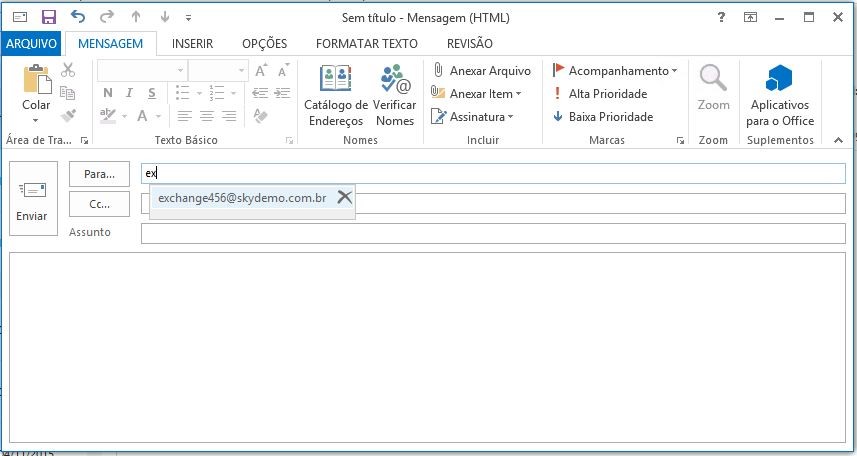Collapse the ribbon with the chevron arrow
The height and width of the screenshot is (456, 857).
click(839, 140)
